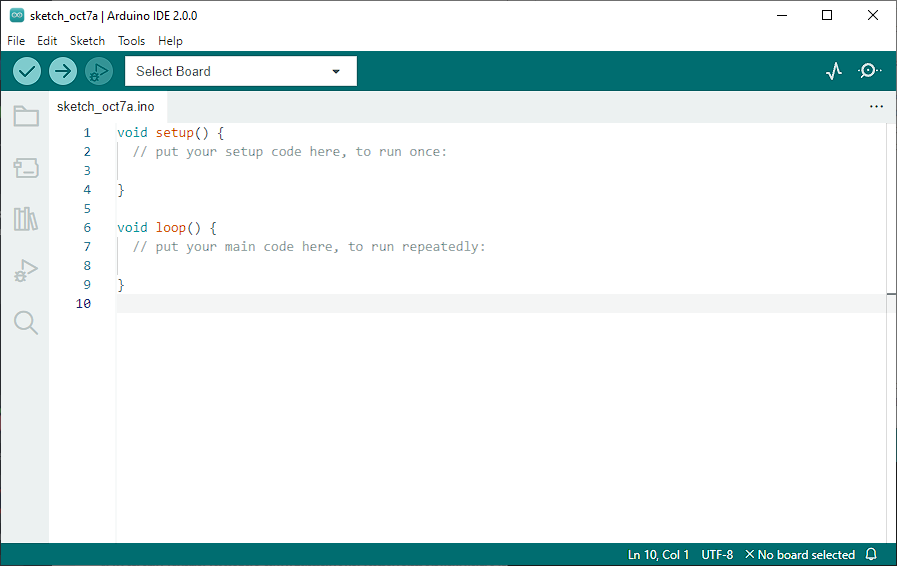897x566 pixels.
Task: Click the setup code comment text
Action: point(289,152)
